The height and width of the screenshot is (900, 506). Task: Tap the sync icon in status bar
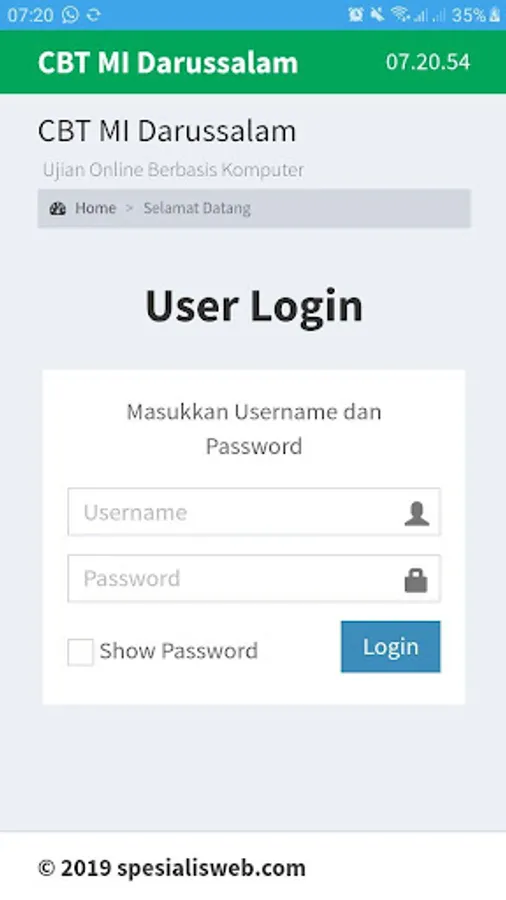[94, 15]
